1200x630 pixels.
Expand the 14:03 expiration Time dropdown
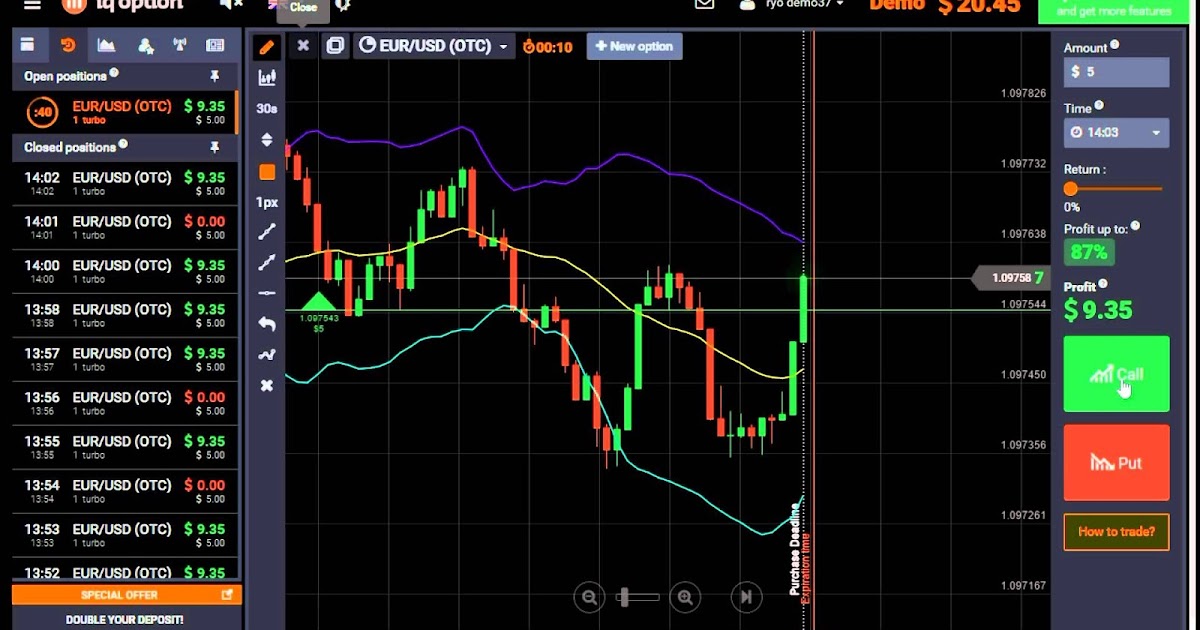(1116, 132)
